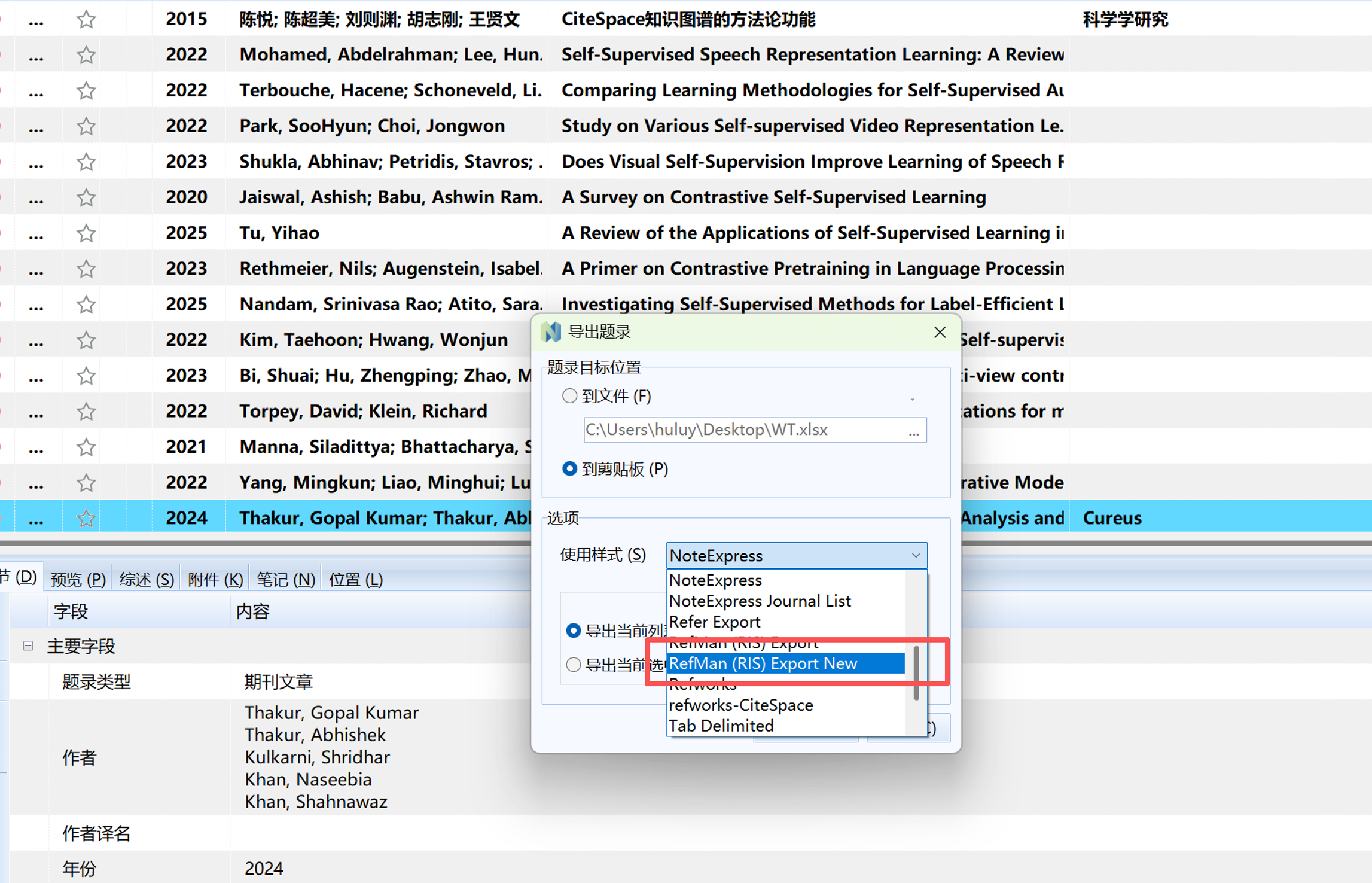Screen dimensions: 1372x883
Task: Switch to the 附件 (K) tab
Action: click(x=215, y=578)
